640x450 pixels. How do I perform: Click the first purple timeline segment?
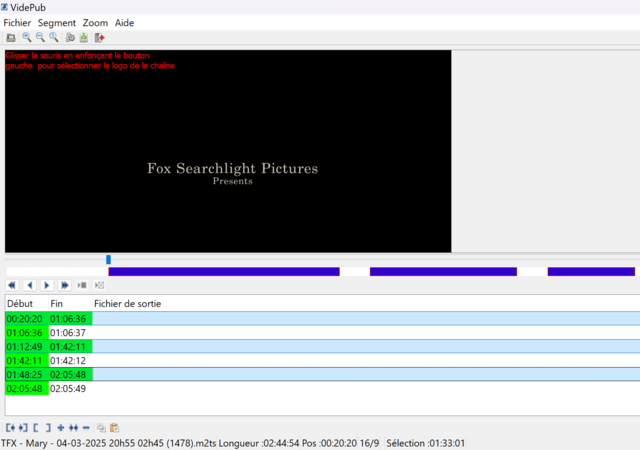point(224,272)
